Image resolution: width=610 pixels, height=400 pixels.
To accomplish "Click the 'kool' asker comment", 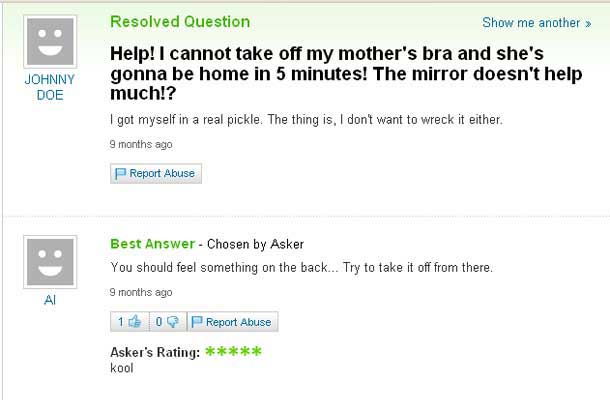I will (x=122, y=368).
